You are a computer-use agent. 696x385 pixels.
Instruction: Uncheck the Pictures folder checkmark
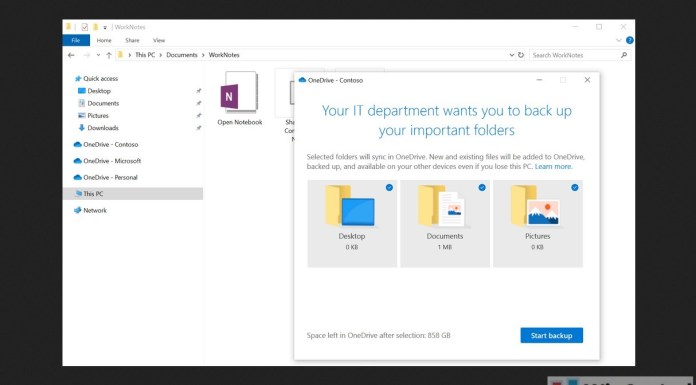click(x=575, y=187)
